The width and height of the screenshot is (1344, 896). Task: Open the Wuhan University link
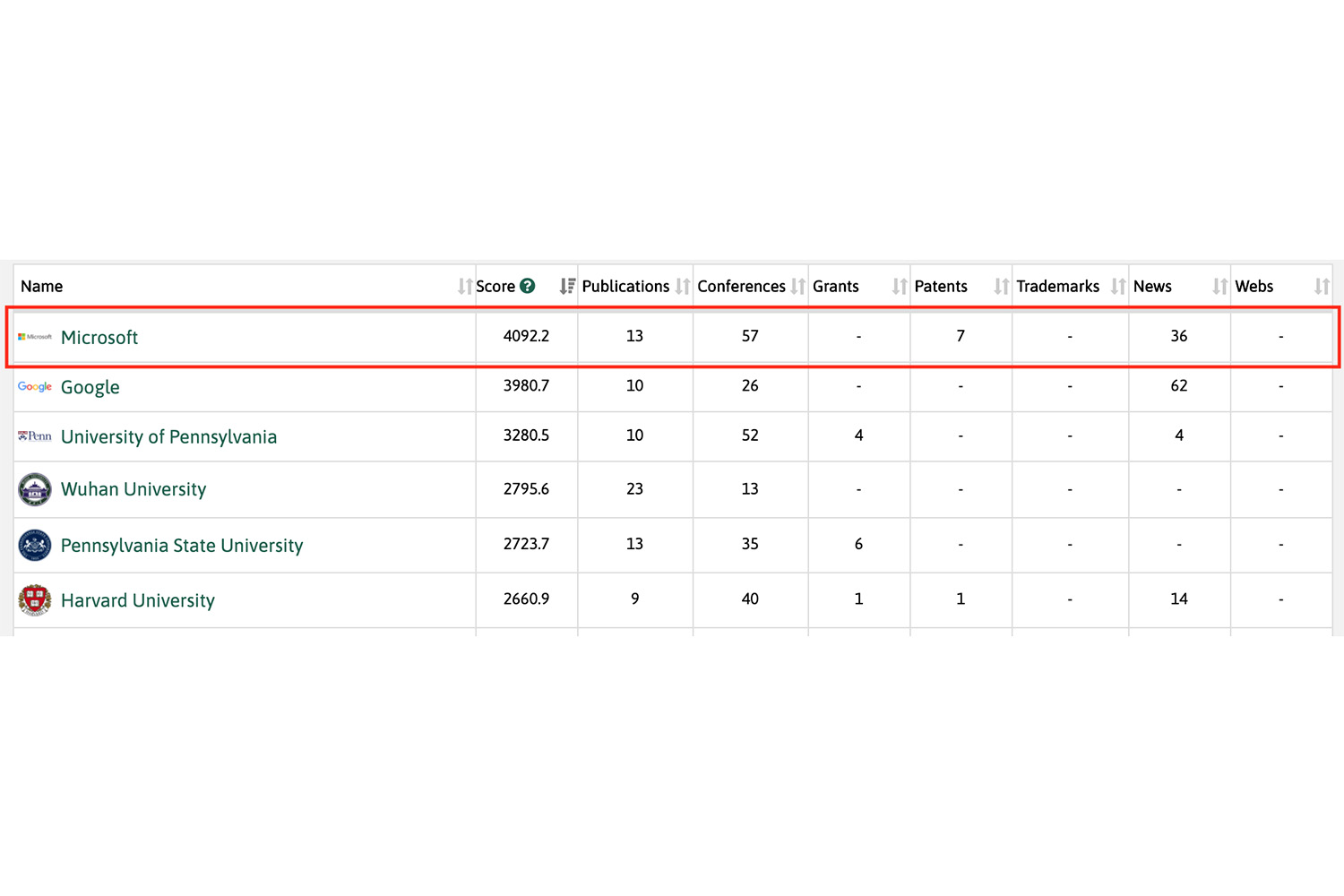(x=134, y=489)
